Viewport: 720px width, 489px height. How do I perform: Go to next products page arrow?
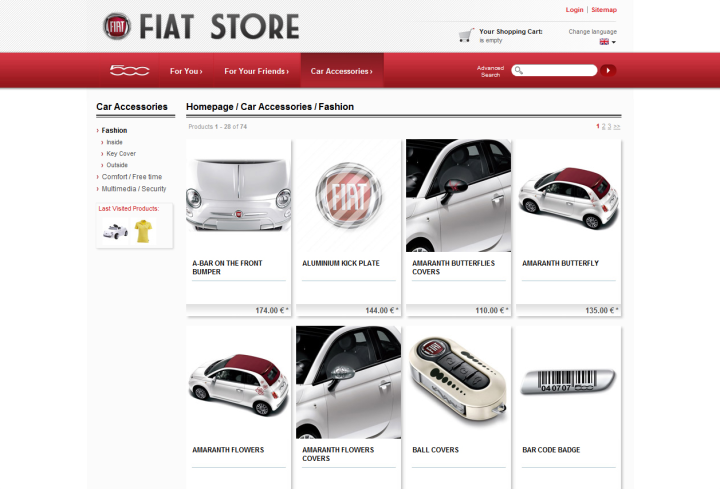[x=617, y=127]
